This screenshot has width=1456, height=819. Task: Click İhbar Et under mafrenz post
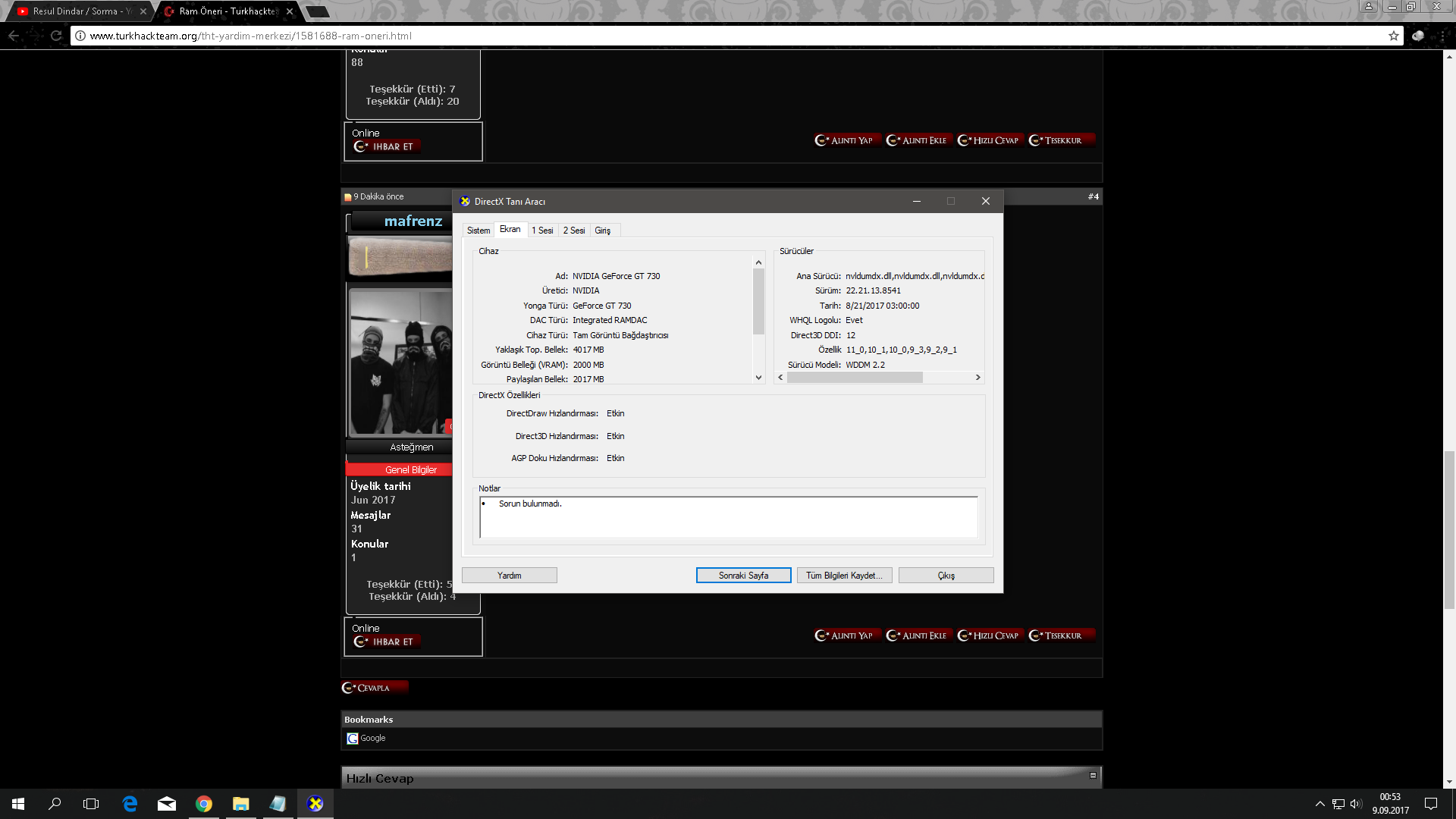click(x=386, y=642)
